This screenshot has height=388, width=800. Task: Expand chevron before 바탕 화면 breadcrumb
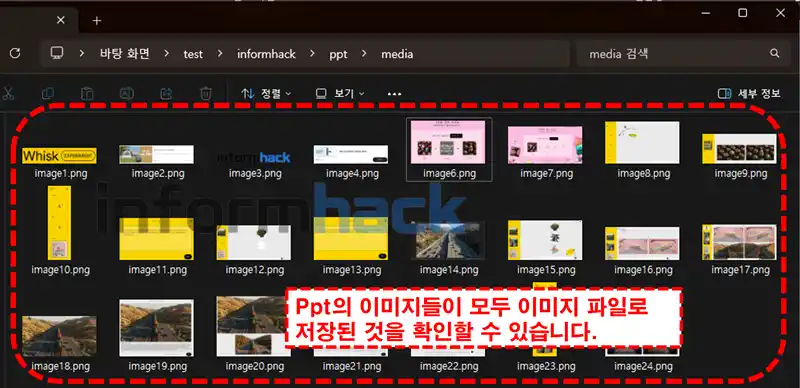tap(82, 54)
